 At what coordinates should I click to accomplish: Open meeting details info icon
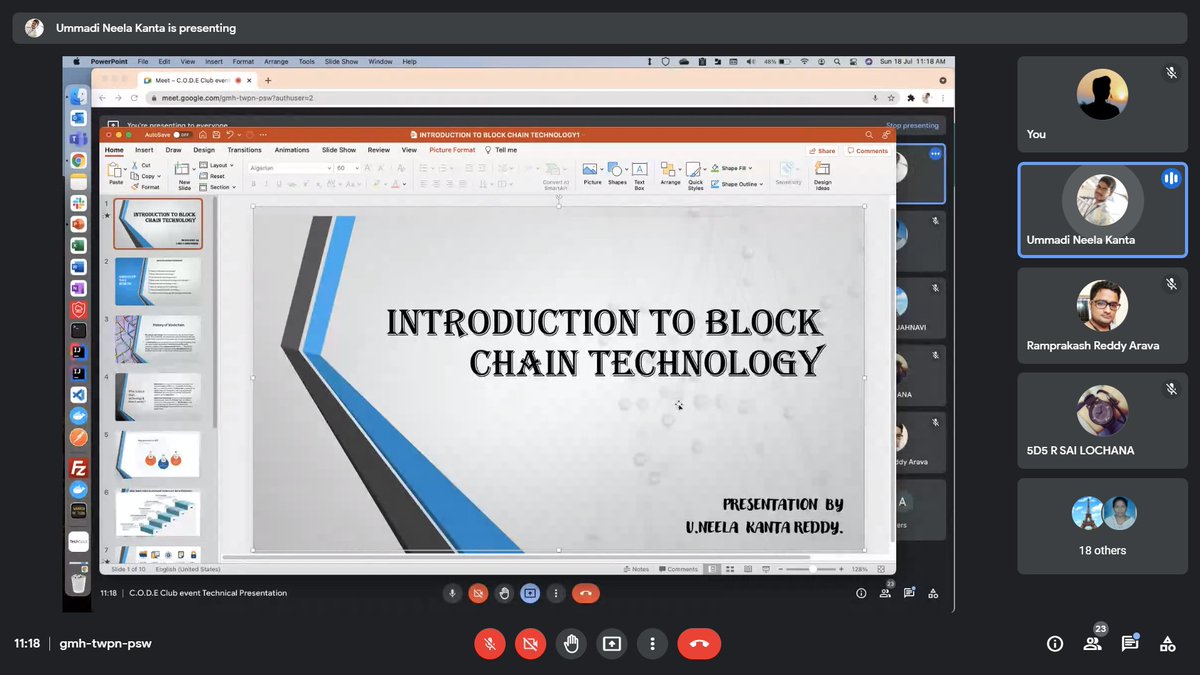[1054, 644]
